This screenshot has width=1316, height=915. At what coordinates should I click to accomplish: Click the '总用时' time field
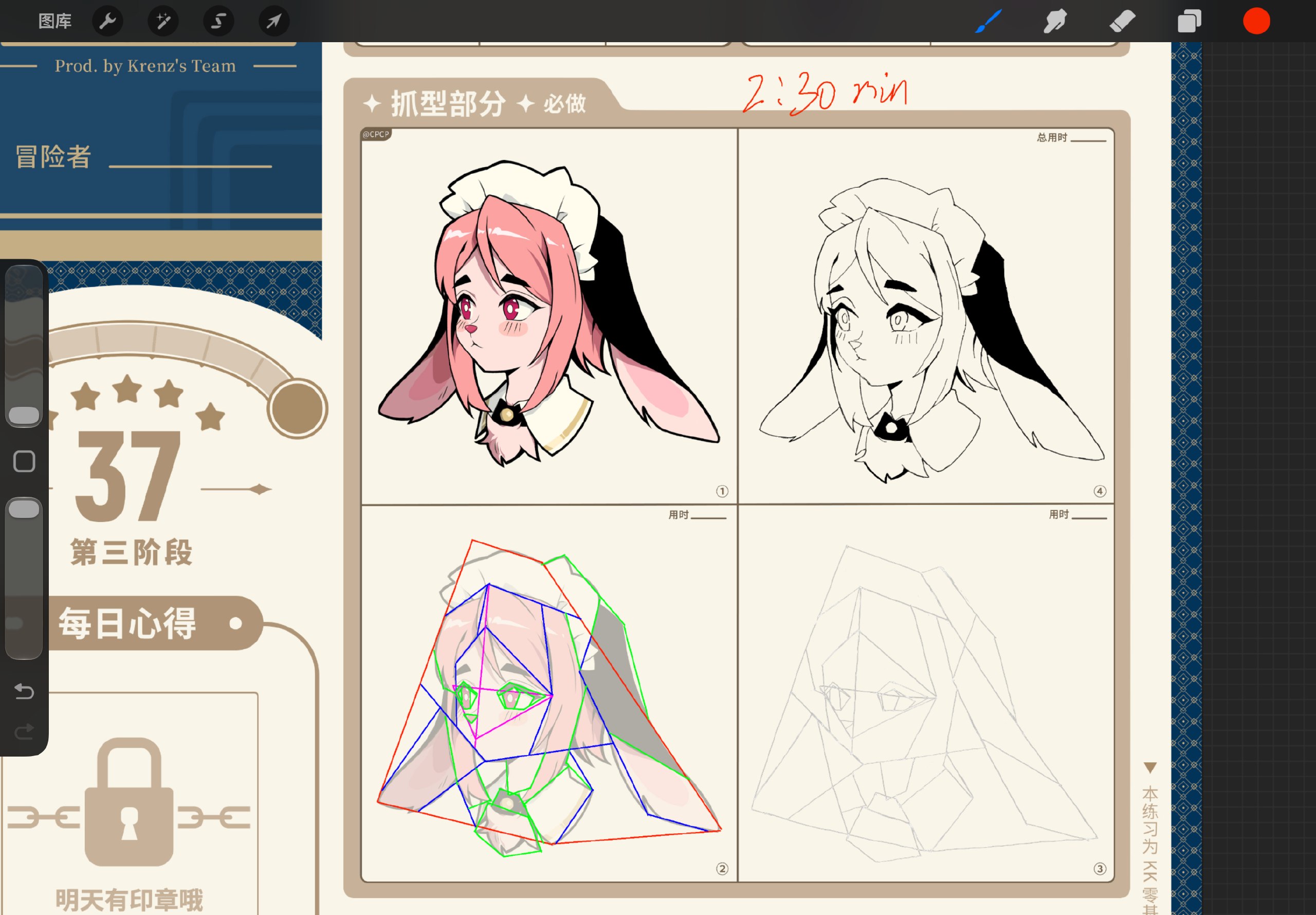[x=1071, y=138]
